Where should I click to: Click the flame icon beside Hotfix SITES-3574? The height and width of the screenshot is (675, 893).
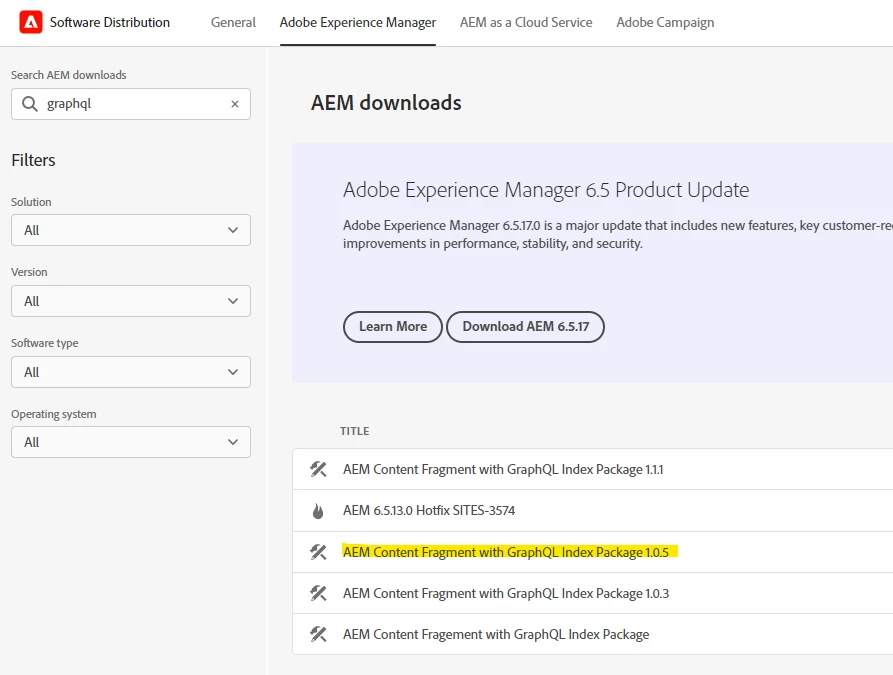318,511
